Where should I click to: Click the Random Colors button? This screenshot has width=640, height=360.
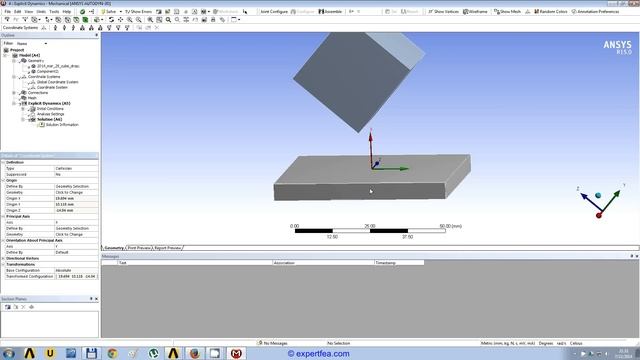pos(551,11)
